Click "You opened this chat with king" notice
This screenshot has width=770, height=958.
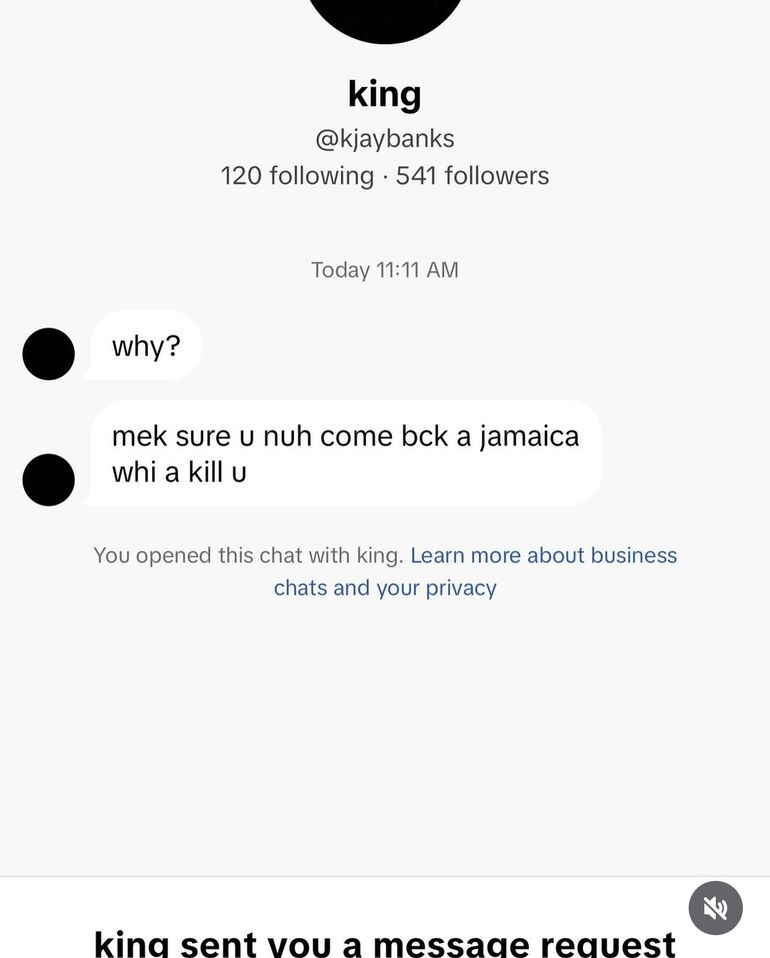pos(248,556)
